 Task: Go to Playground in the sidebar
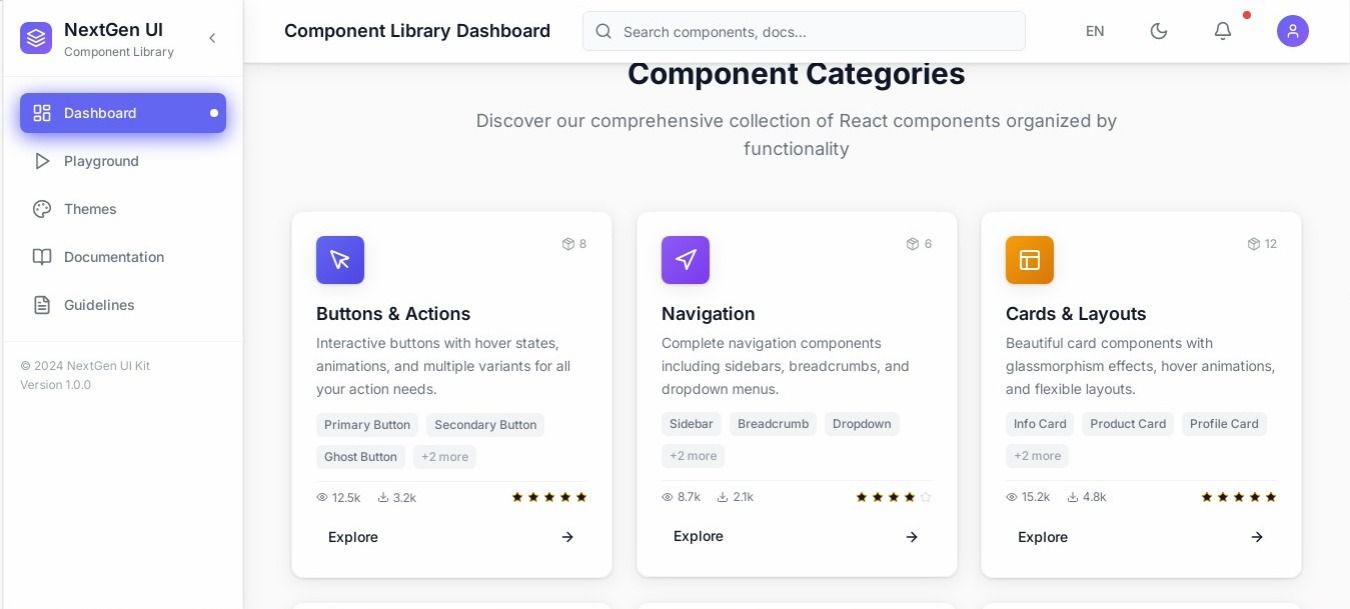coord(101,161)
